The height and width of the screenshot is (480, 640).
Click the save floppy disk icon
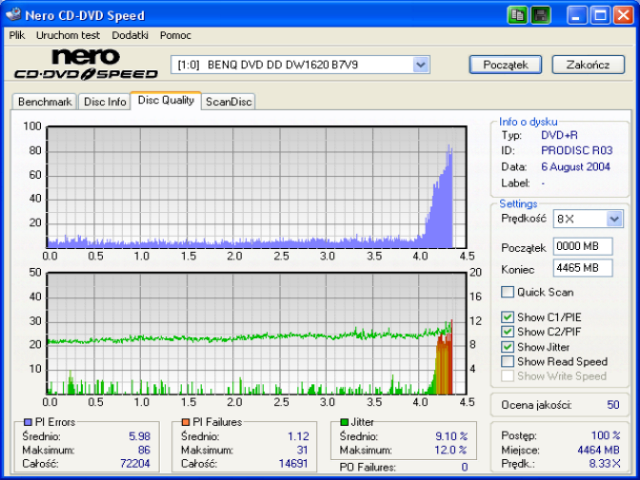[x=541, y=16]
